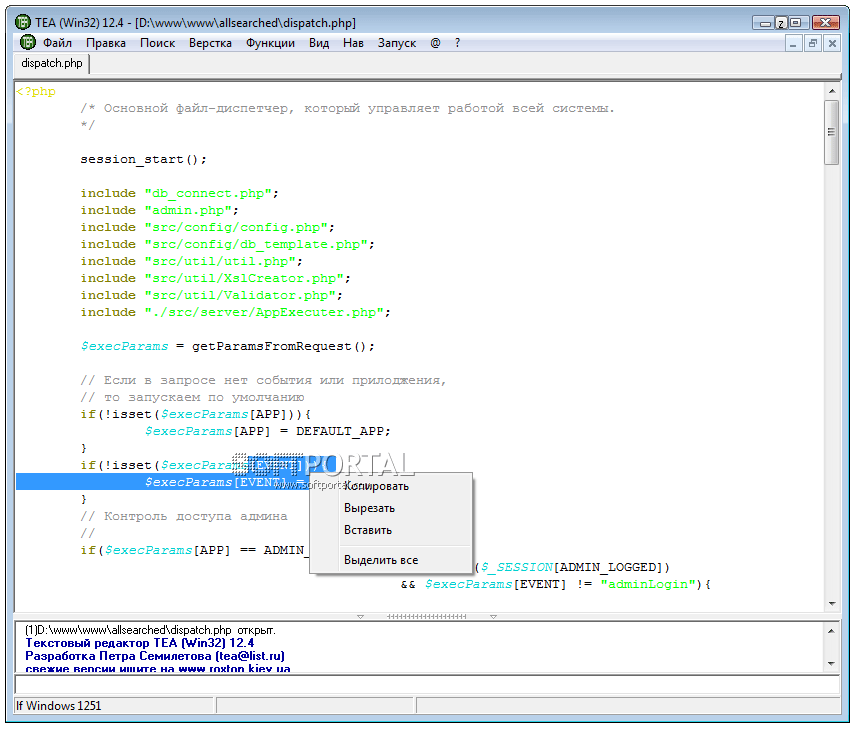The height and width of the screenshot is (732, 856).
Task: Click the log line 'Текстовый редактор TEA (Win32) 12.4'
Action: pyautogui.click(x=140, y=643)
